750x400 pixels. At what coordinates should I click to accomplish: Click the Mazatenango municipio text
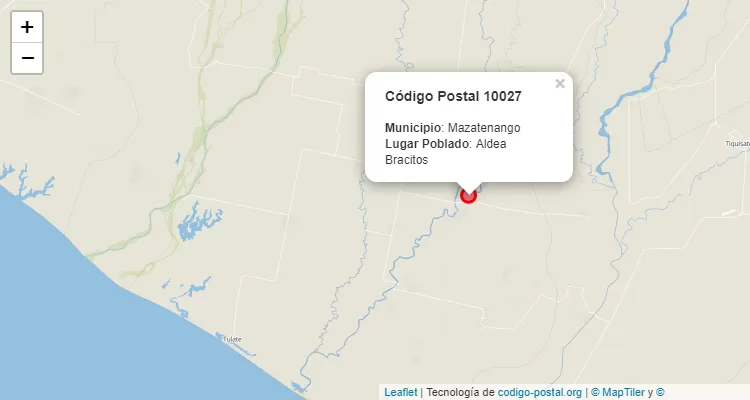484,128
